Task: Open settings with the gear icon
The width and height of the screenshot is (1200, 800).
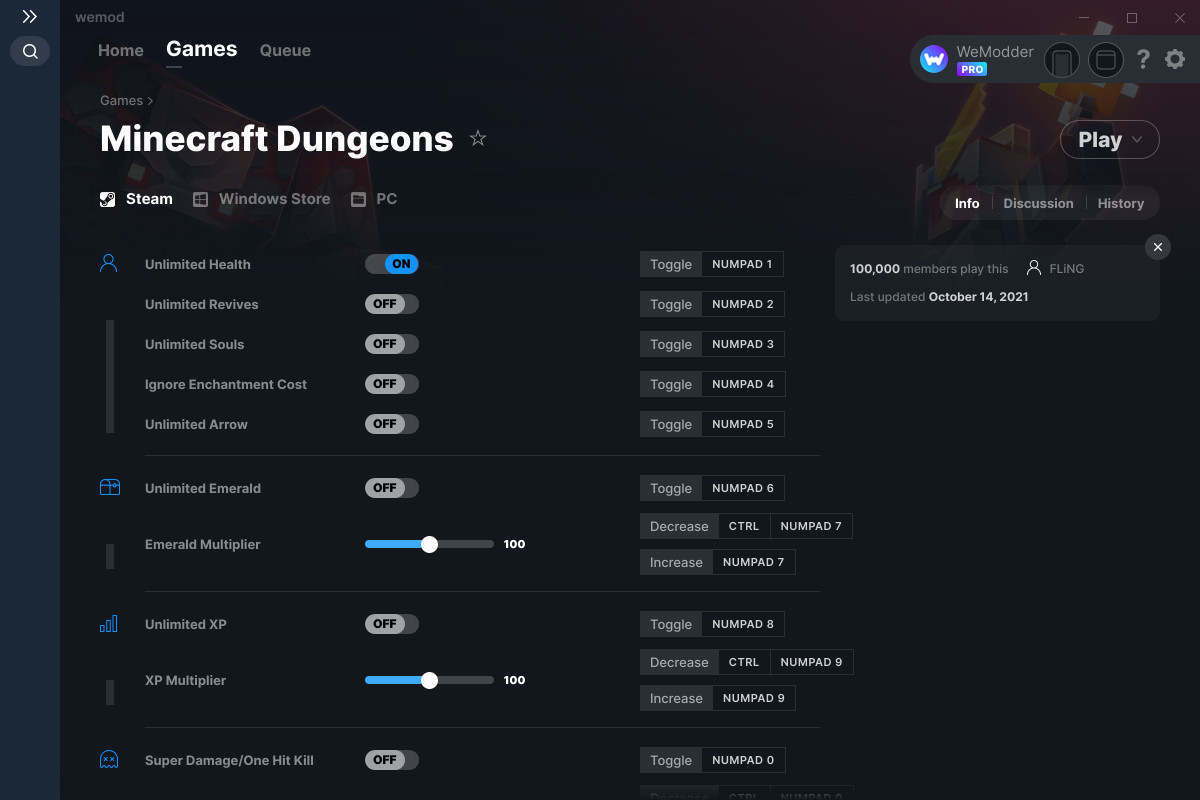Action: coord(1175,60)
